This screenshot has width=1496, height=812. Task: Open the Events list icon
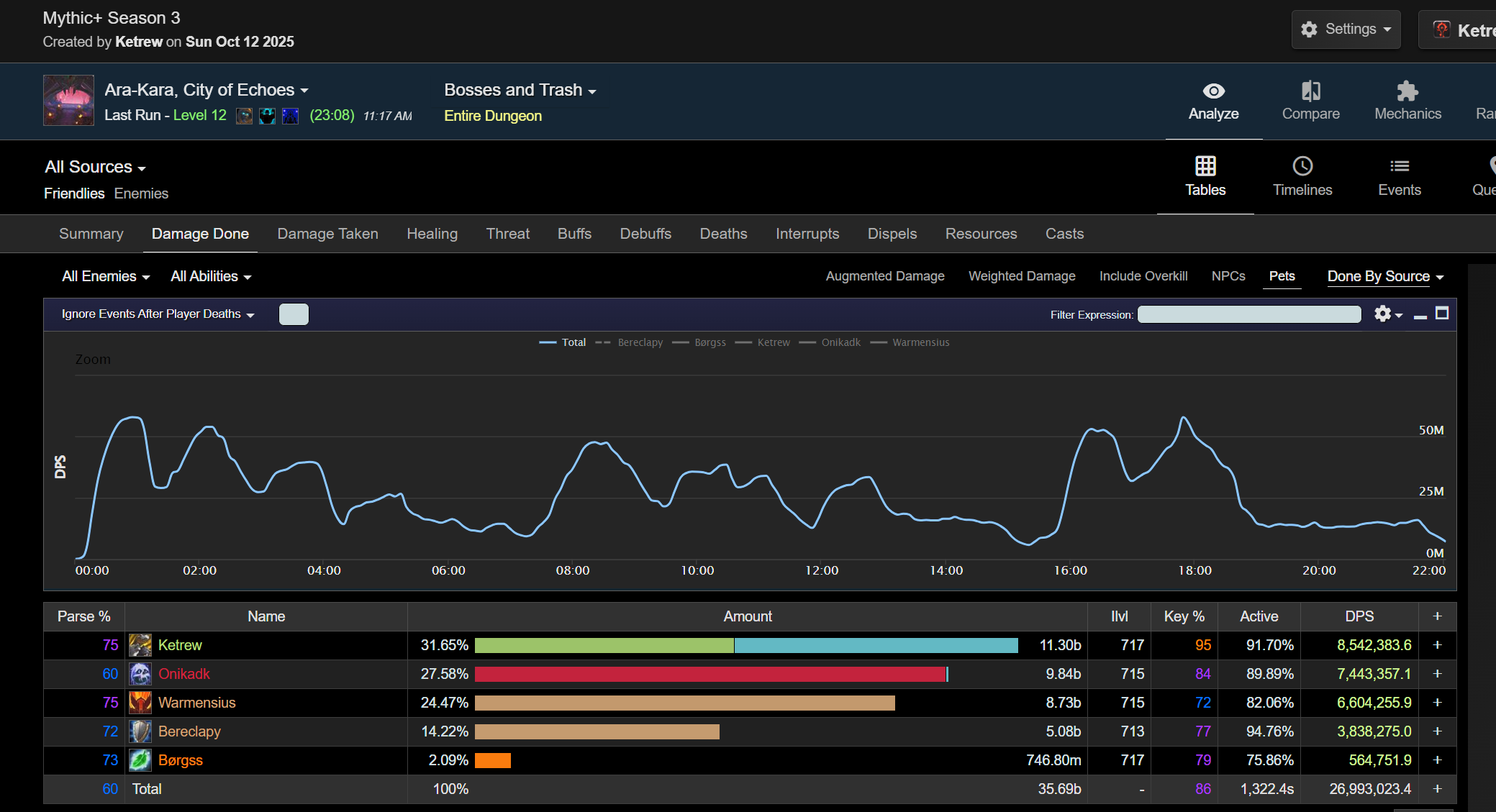point(1399,166)
